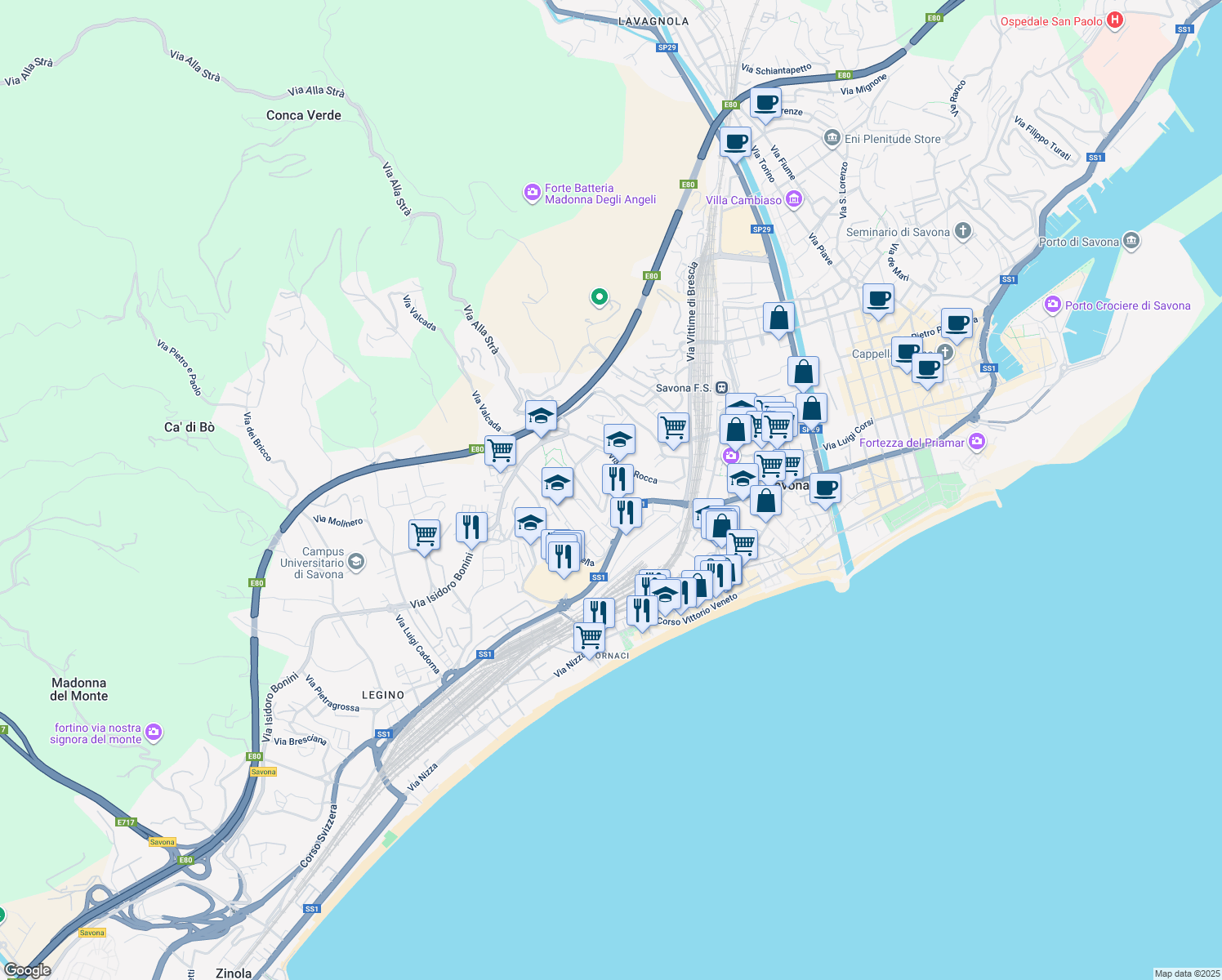
Task: Select the Eni Plenitude Store marker
Action: tap(832, 138)
